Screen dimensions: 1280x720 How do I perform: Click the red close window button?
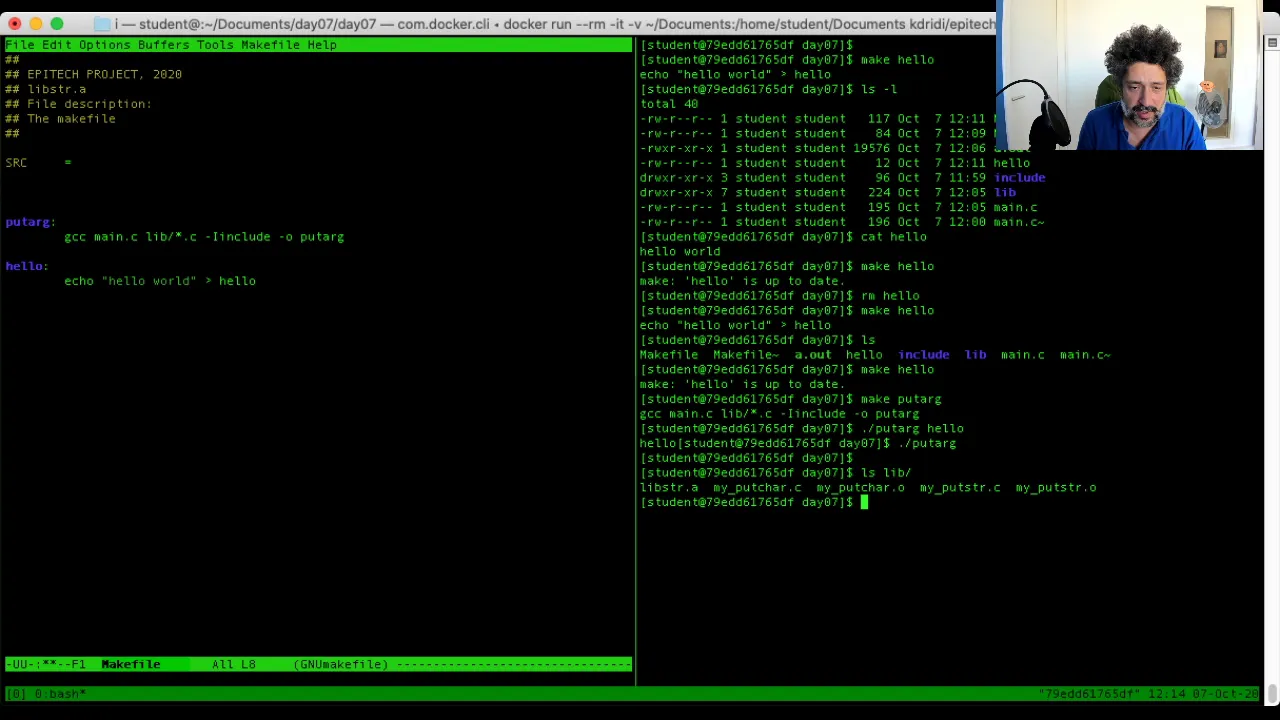14,23
